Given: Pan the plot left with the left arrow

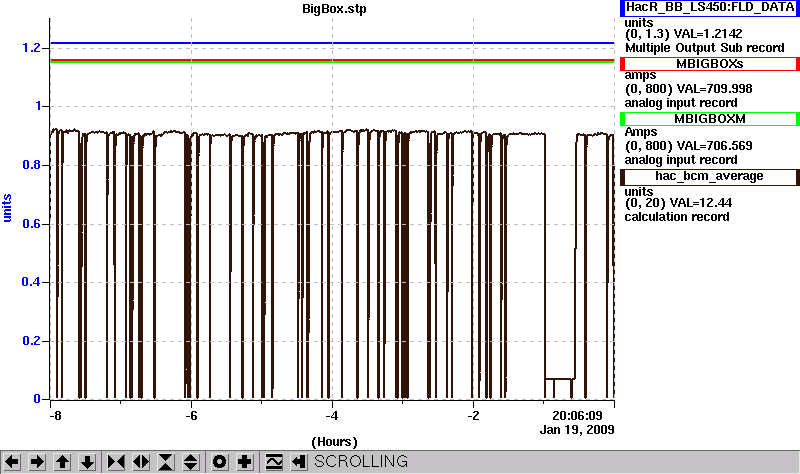Looking at the screenshot, I should [x=12, y=462].
